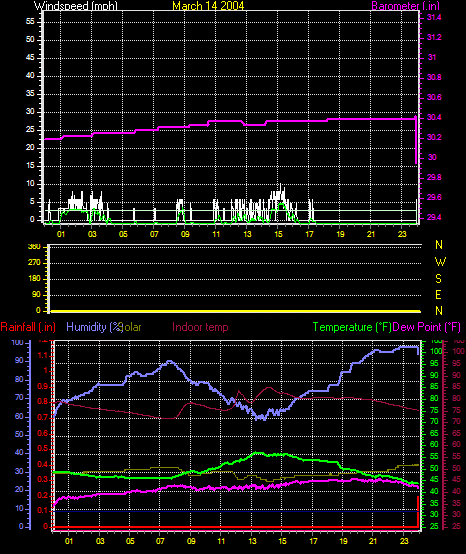This screenshot has height=554, width=466.
Task: Select the Humidity (%) legend label
Action: (94, 327)
